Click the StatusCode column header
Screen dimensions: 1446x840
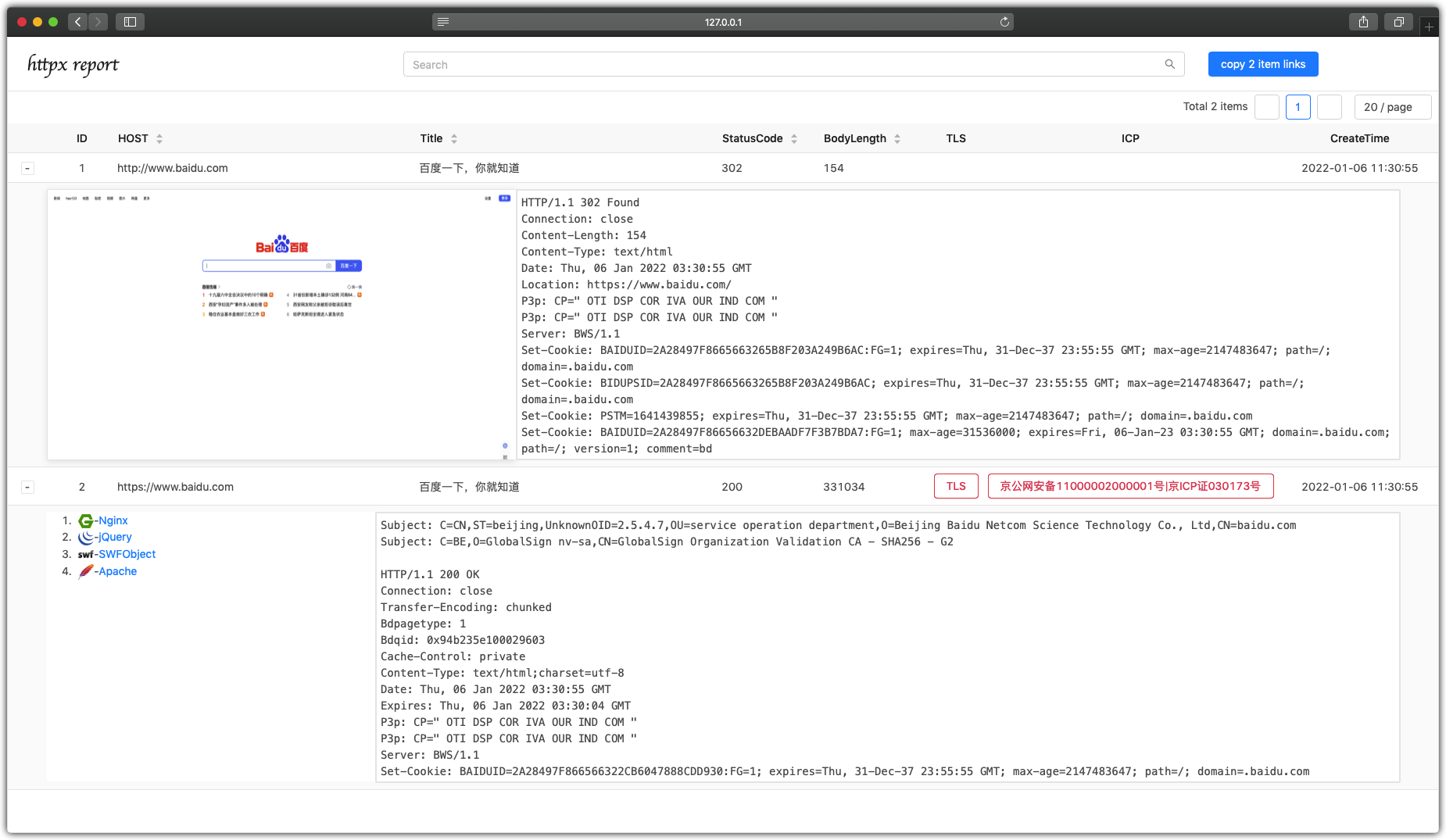[752, 138]
